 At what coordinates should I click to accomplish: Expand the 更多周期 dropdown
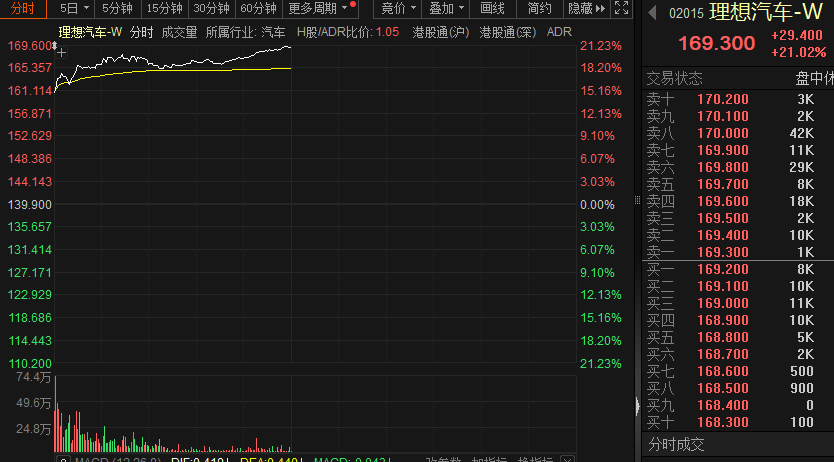pos(318,9)
